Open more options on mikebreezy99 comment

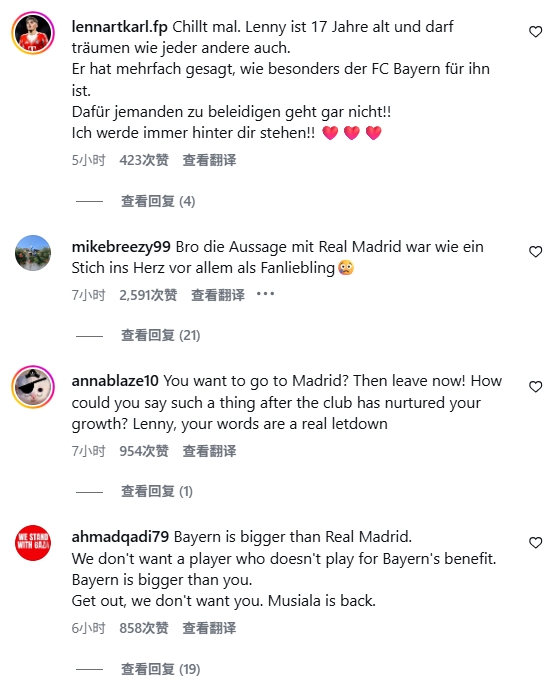(266, 294)
